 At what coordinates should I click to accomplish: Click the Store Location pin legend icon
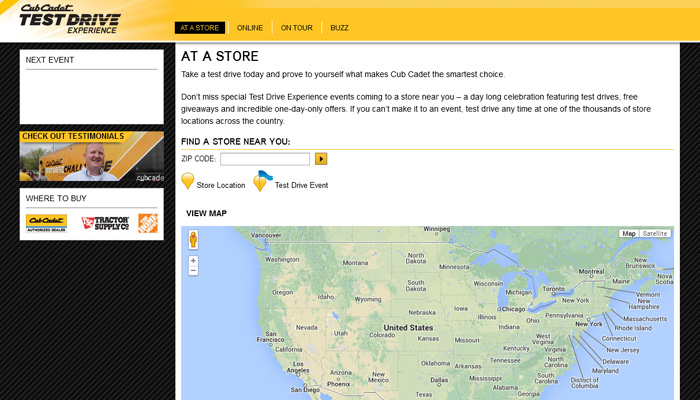pos(188,181)
